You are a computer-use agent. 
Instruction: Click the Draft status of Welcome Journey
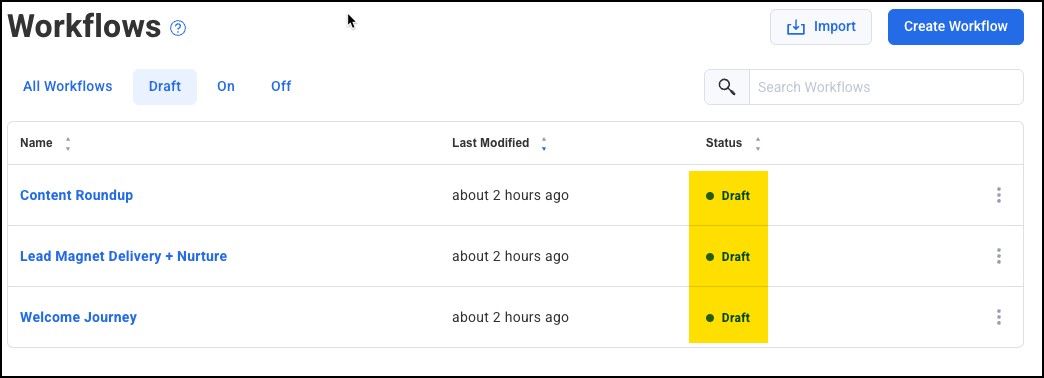[x=728, y=318]
